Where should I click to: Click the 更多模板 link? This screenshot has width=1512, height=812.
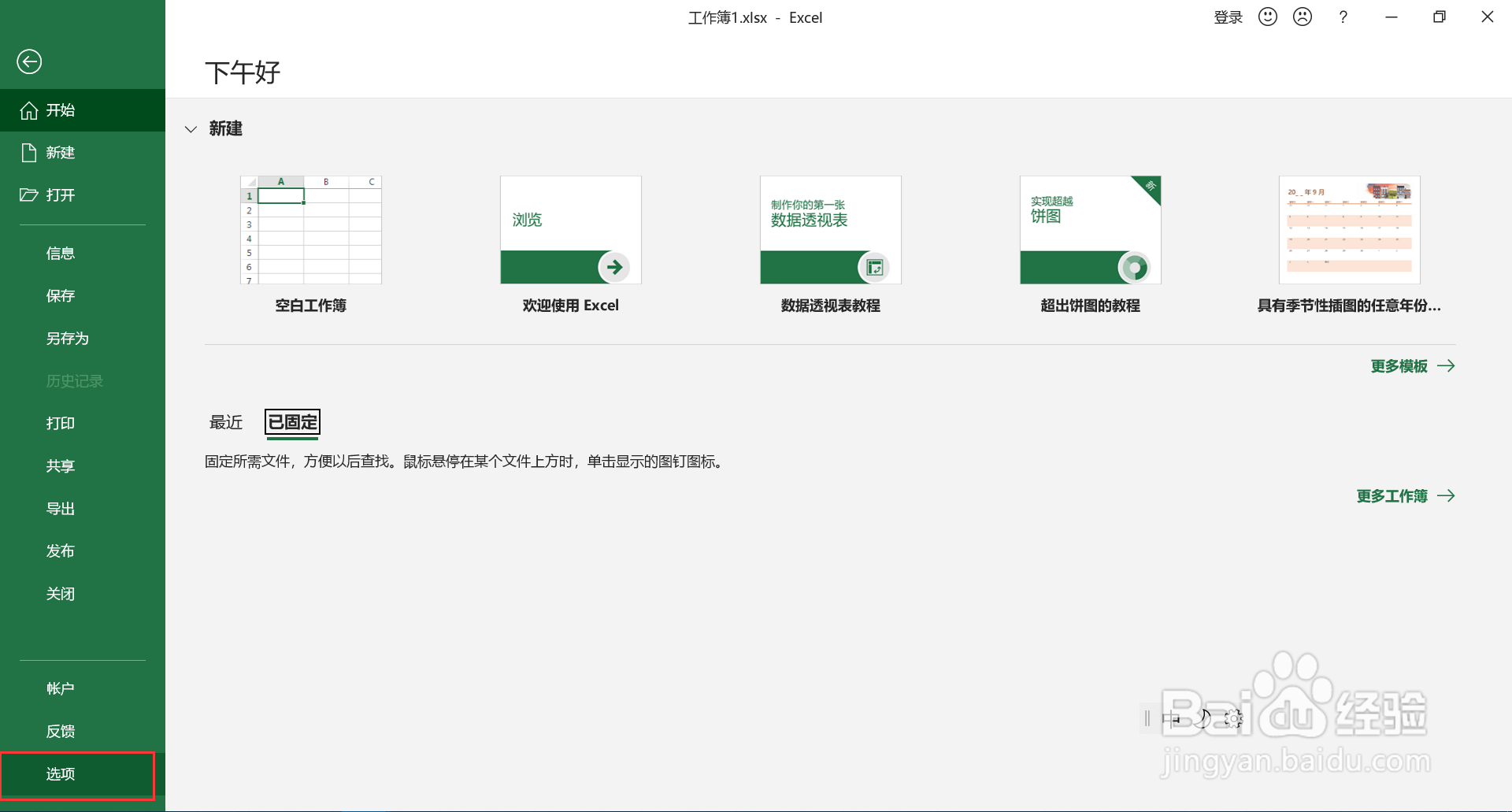pos(1399,366)
